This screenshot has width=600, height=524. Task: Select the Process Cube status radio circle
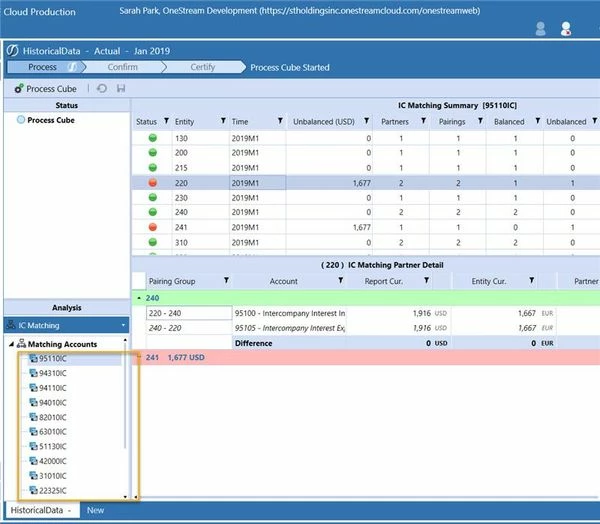(x=21, y=120)
